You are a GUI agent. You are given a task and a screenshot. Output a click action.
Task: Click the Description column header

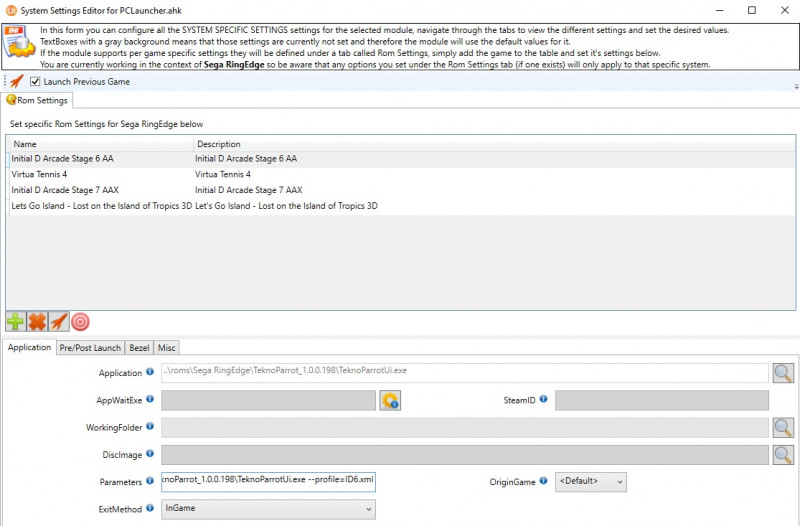[x=494, y=144]
